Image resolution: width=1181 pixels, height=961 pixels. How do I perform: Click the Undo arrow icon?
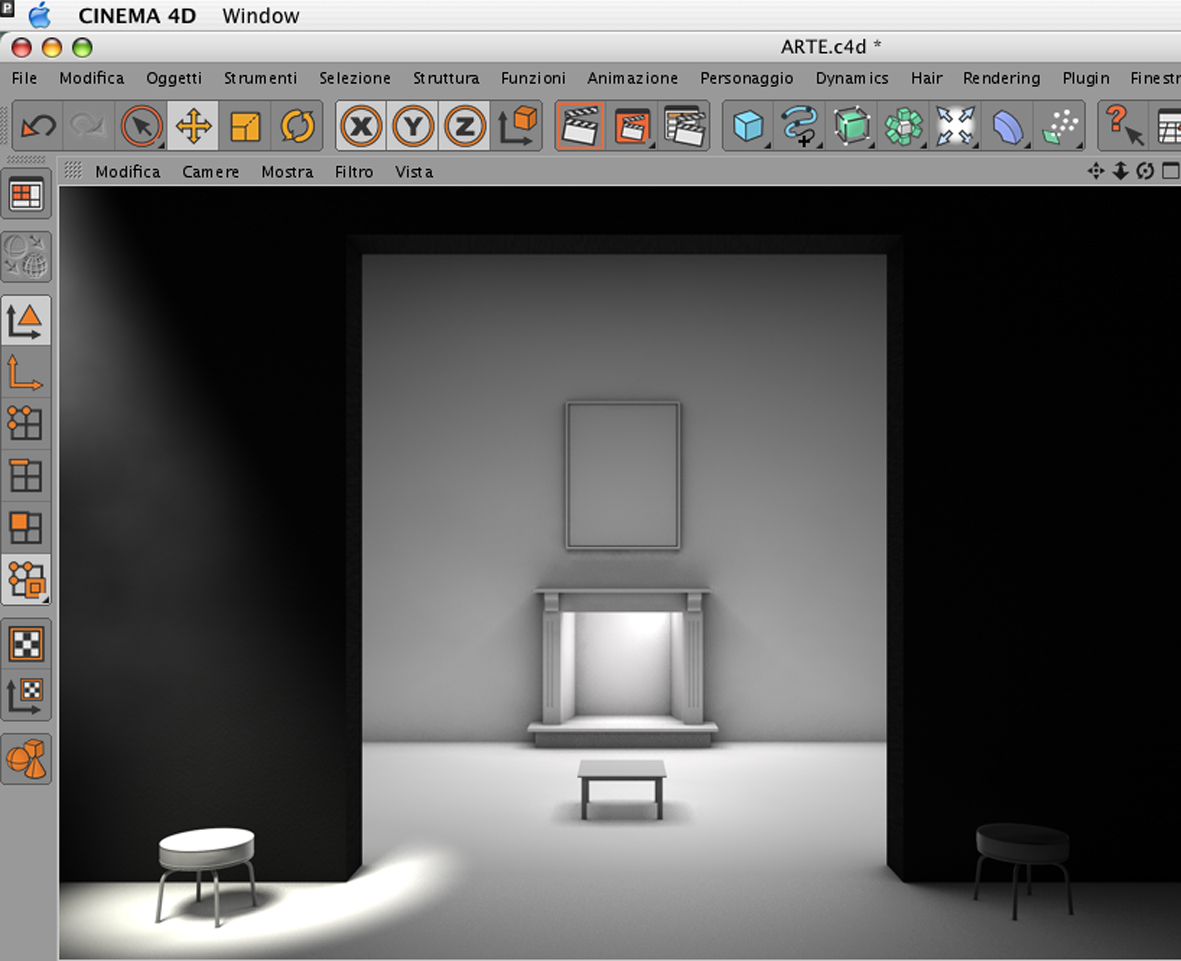[x=38, y=126]
